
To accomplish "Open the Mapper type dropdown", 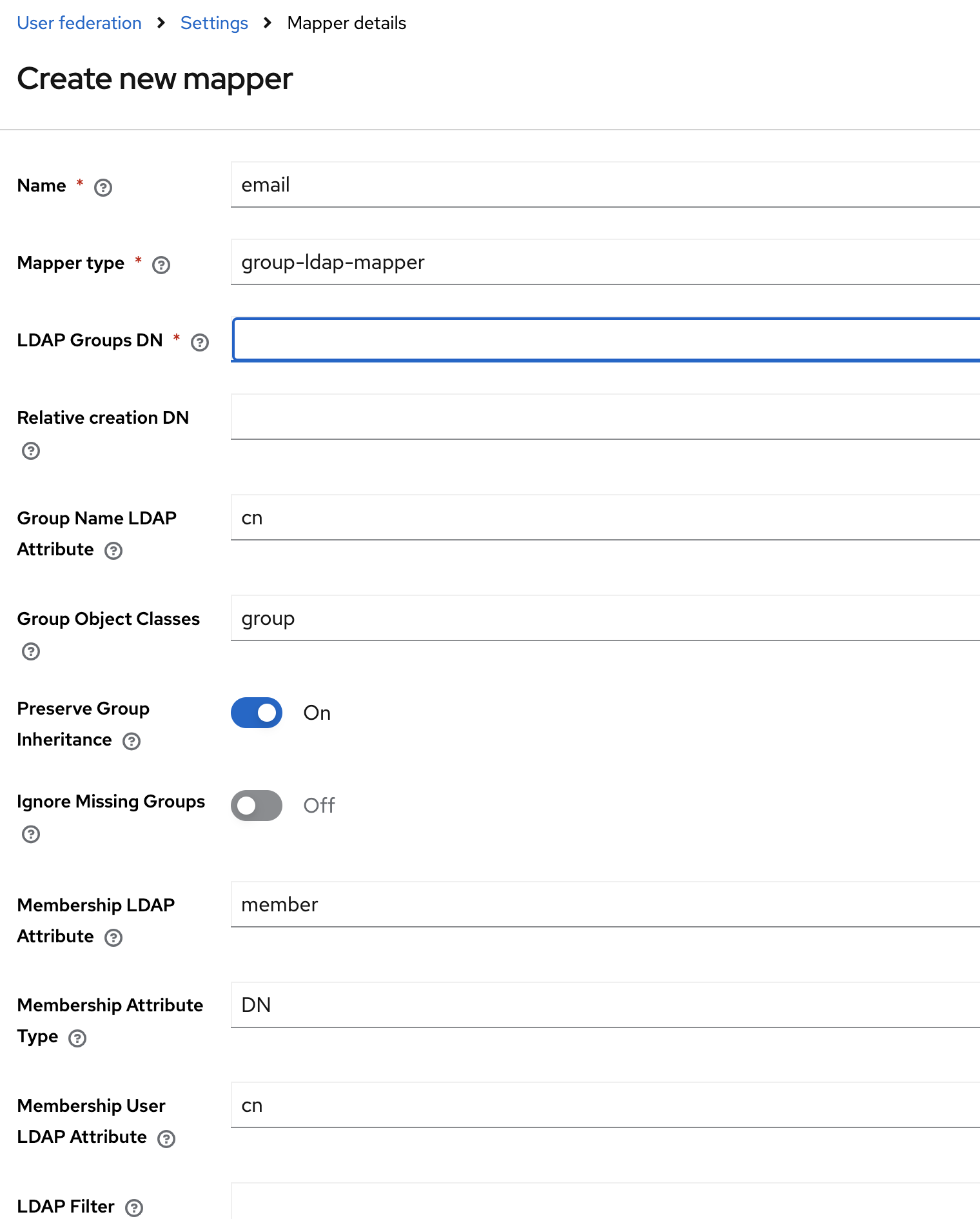I will [605, 263].
